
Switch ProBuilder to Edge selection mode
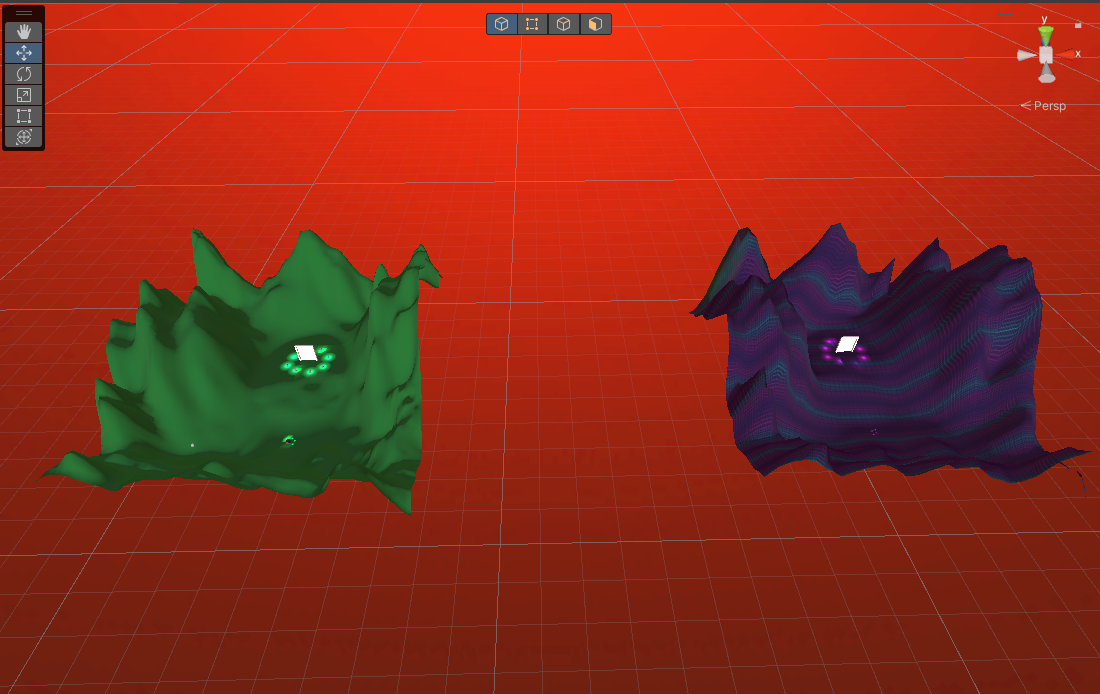click(563, 24)
